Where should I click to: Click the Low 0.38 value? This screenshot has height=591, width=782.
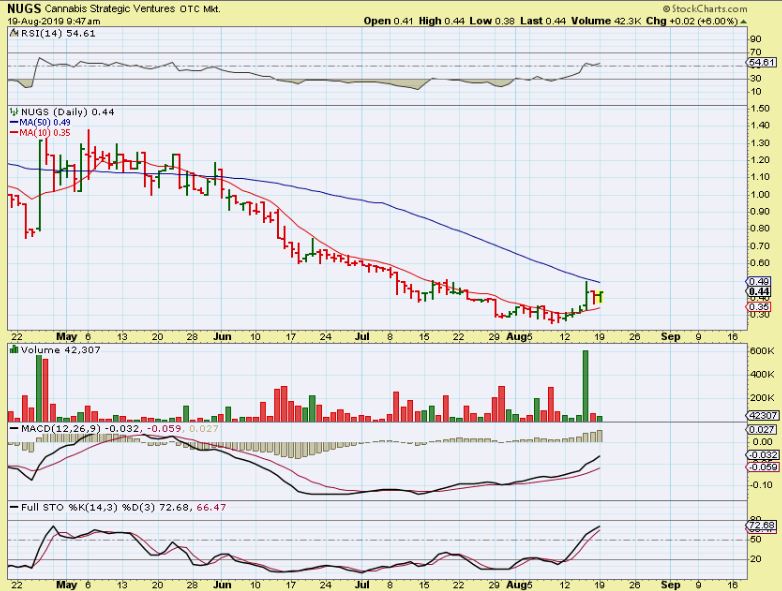[492, 21]
